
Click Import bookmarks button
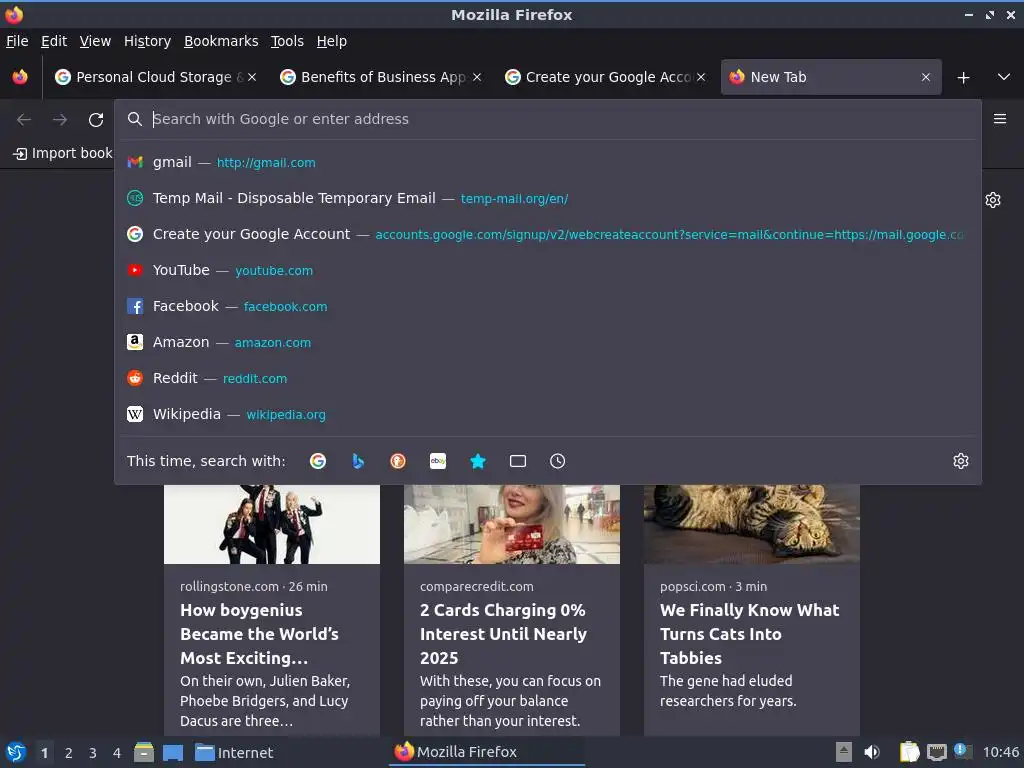63,153
